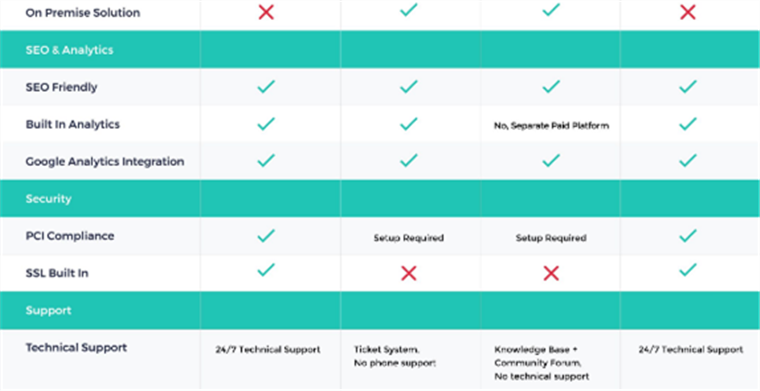Click the On Premise Solution checkmark in second column
The height and width of the screenshot is (391, 760).
point(409,10)
